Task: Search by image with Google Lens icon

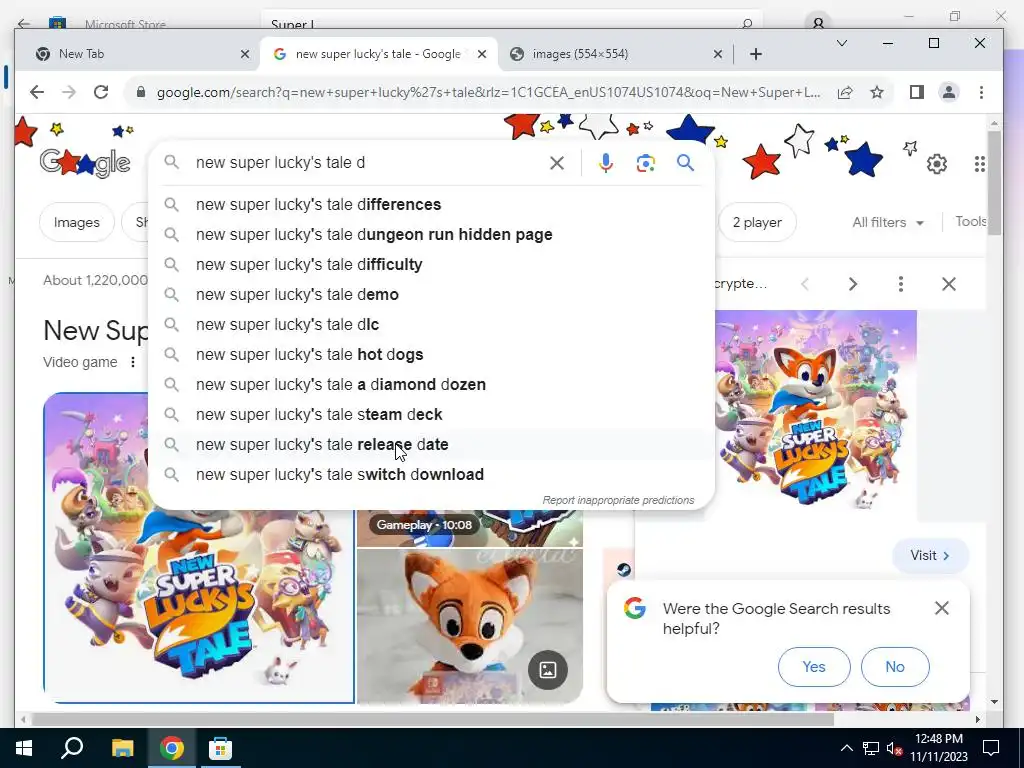Action: (x=645, y=163)
